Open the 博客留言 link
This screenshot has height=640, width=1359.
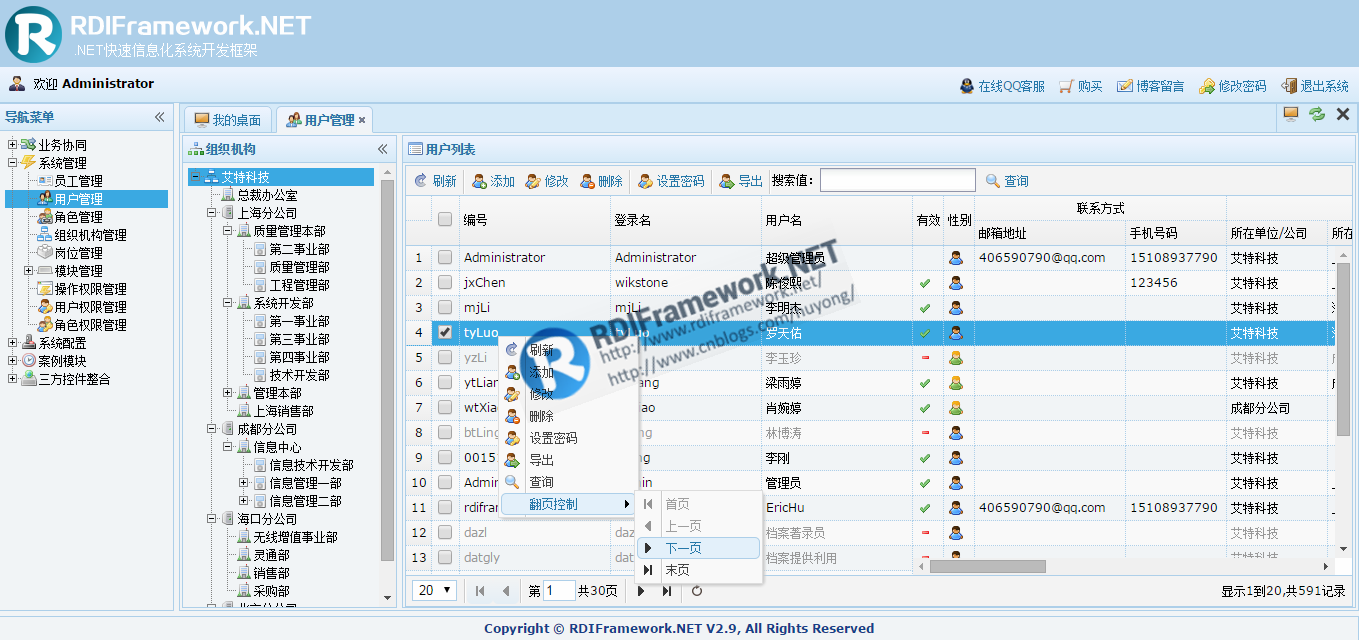click(x=1151, y=86)
